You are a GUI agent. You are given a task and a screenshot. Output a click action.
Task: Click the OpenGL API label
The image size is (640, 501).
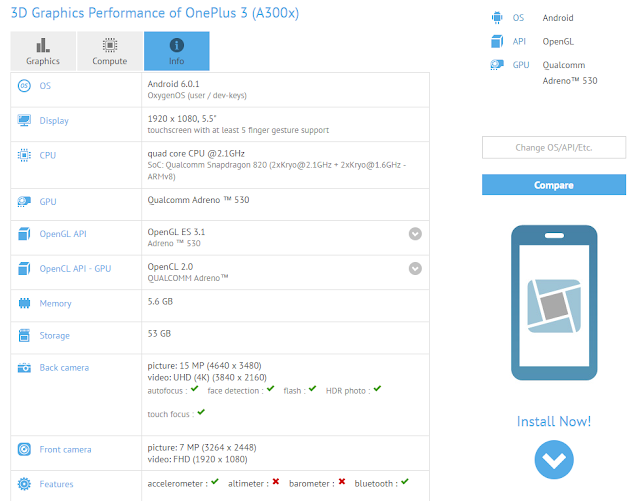63,234
